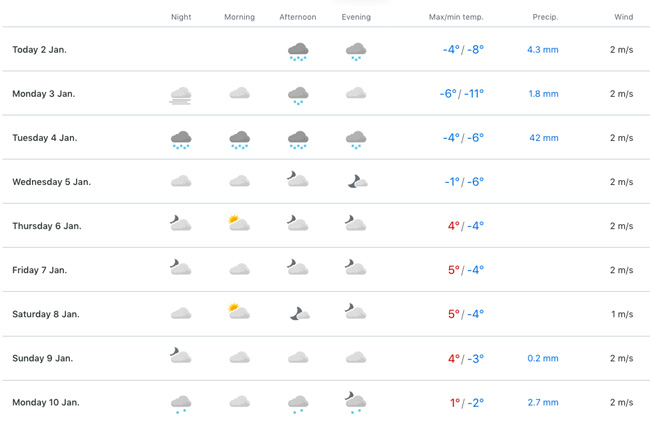Select the Max/min temp. column header

point(456,17)
